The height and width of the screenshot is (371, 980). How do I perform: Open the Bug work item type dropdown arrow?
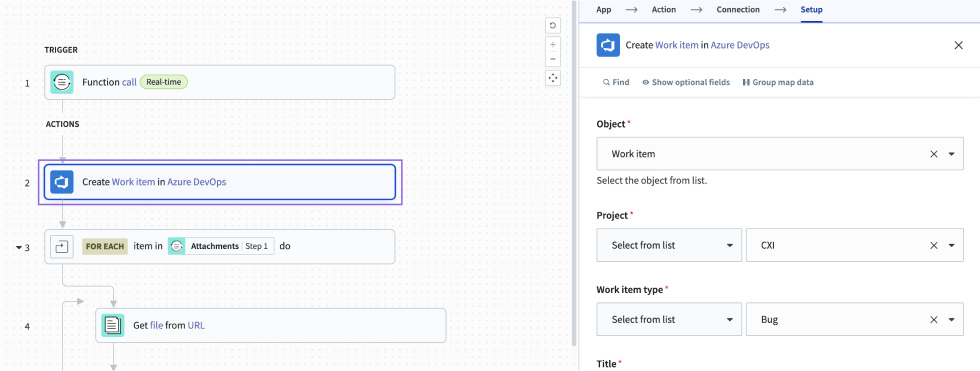[x=951, y=319]
